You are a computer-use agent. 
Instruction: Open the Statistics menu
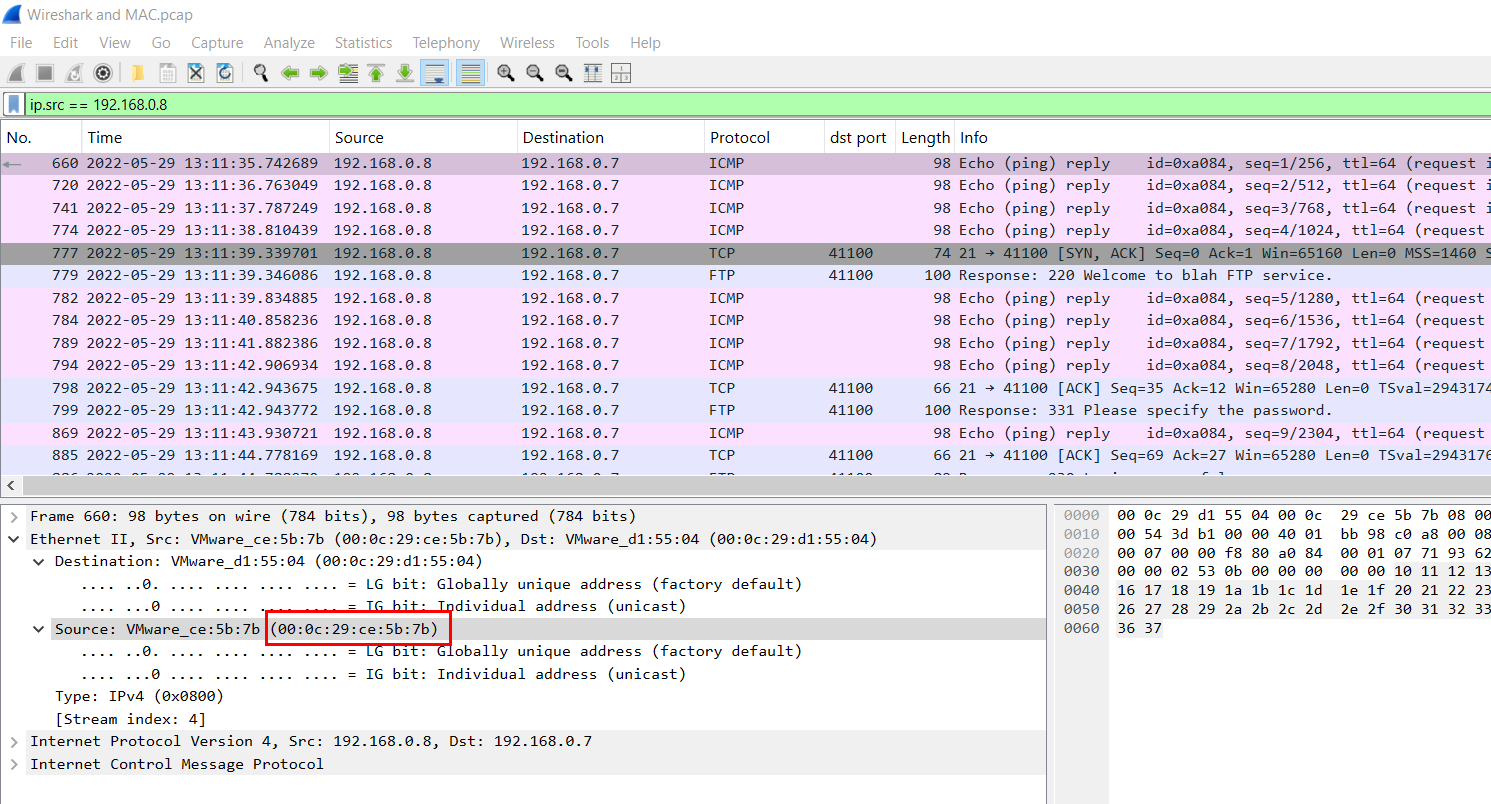(x=363, y=43)
